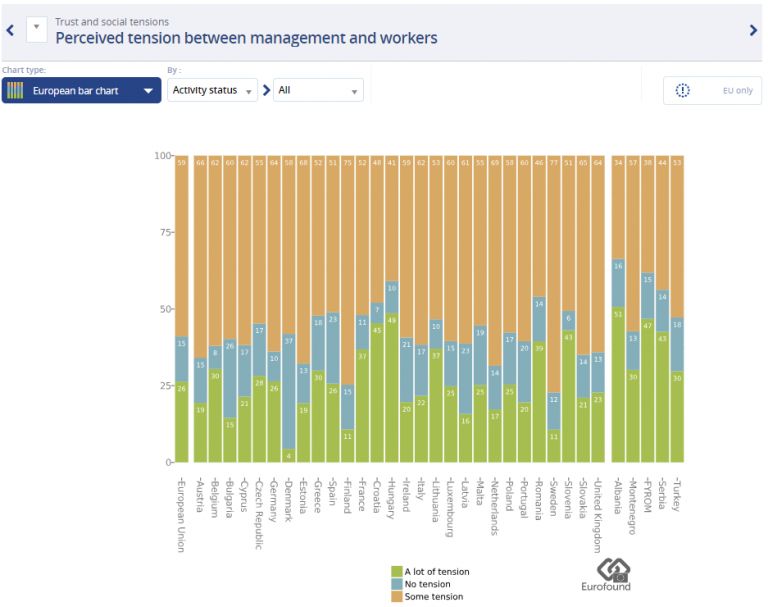Click the chevron between Activity status and All
The image size is (768, 607).
(266, 90)
